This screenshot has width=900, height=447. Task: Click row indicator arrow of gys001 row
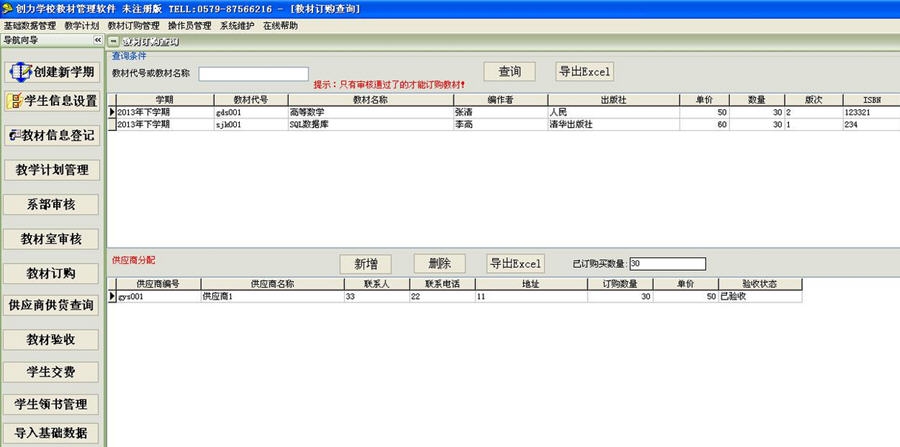coord(112,297)
